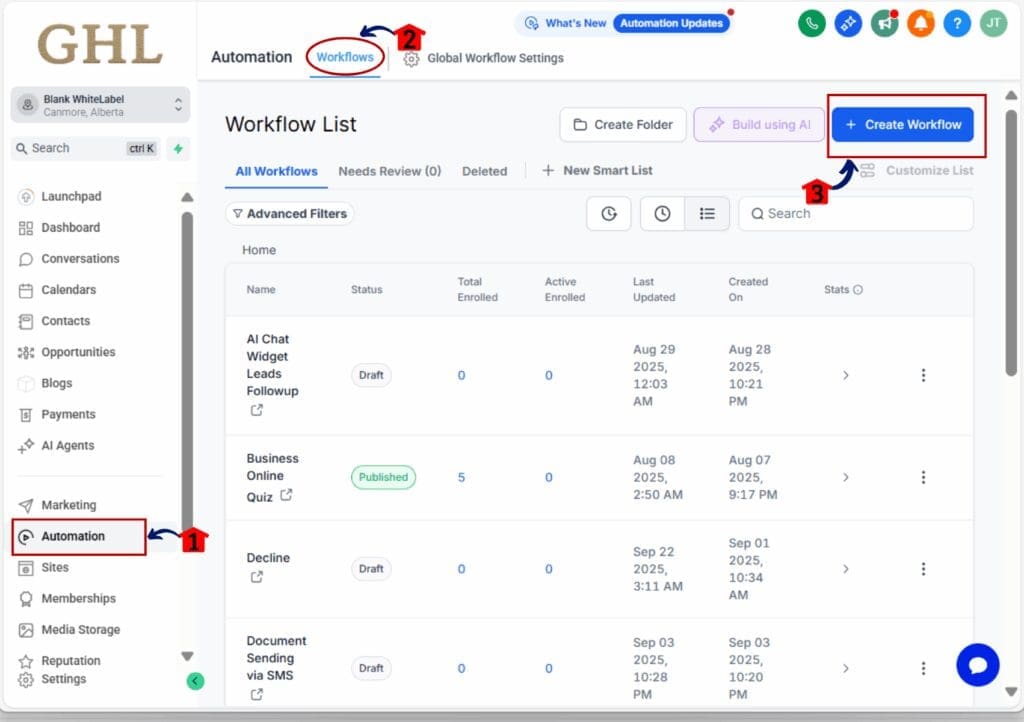Open the megaphone announcements icon

(884, 24)
